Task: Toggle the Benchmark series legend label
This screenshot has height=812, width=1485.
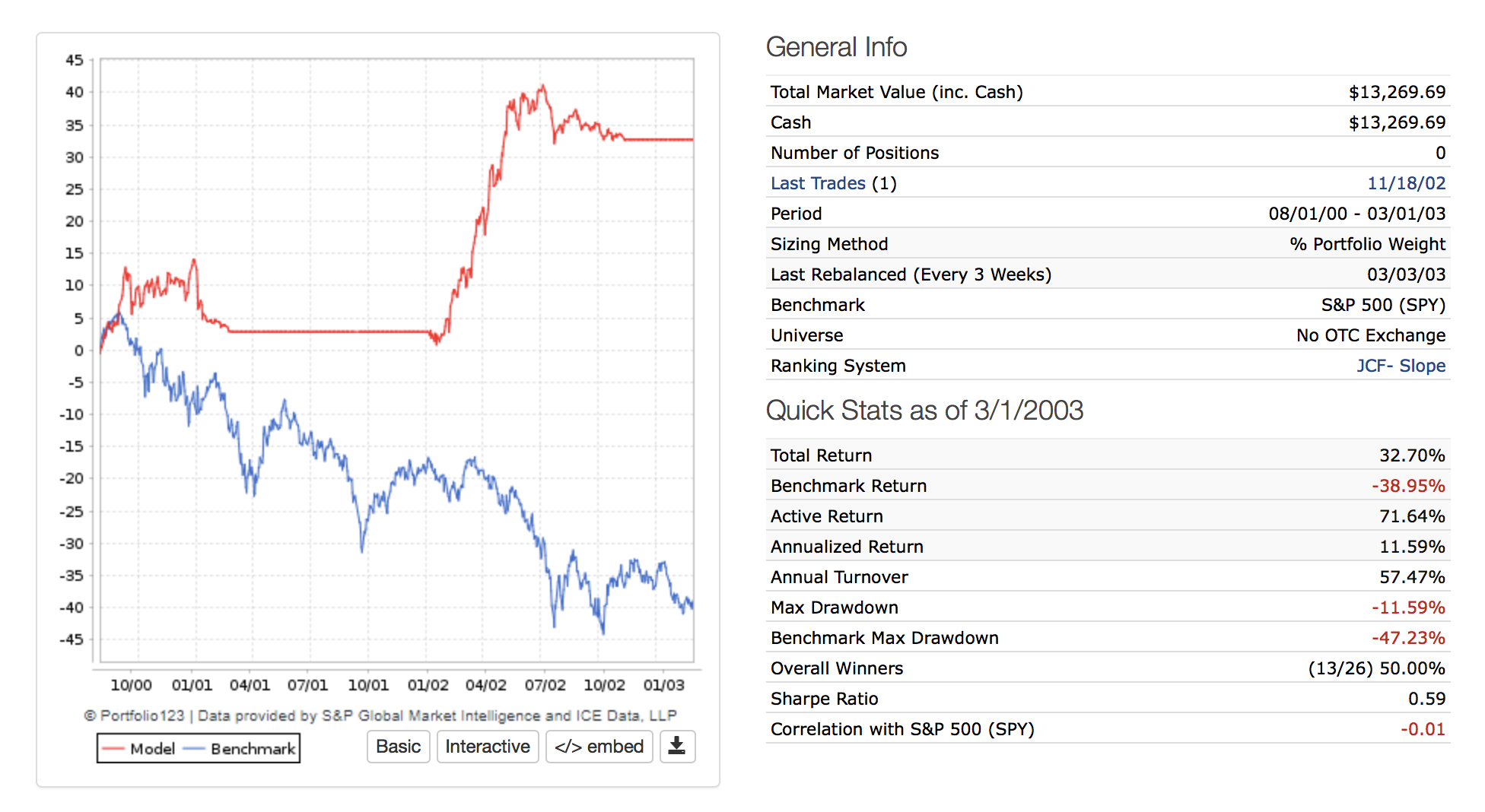Action: [x=253, y=749]
